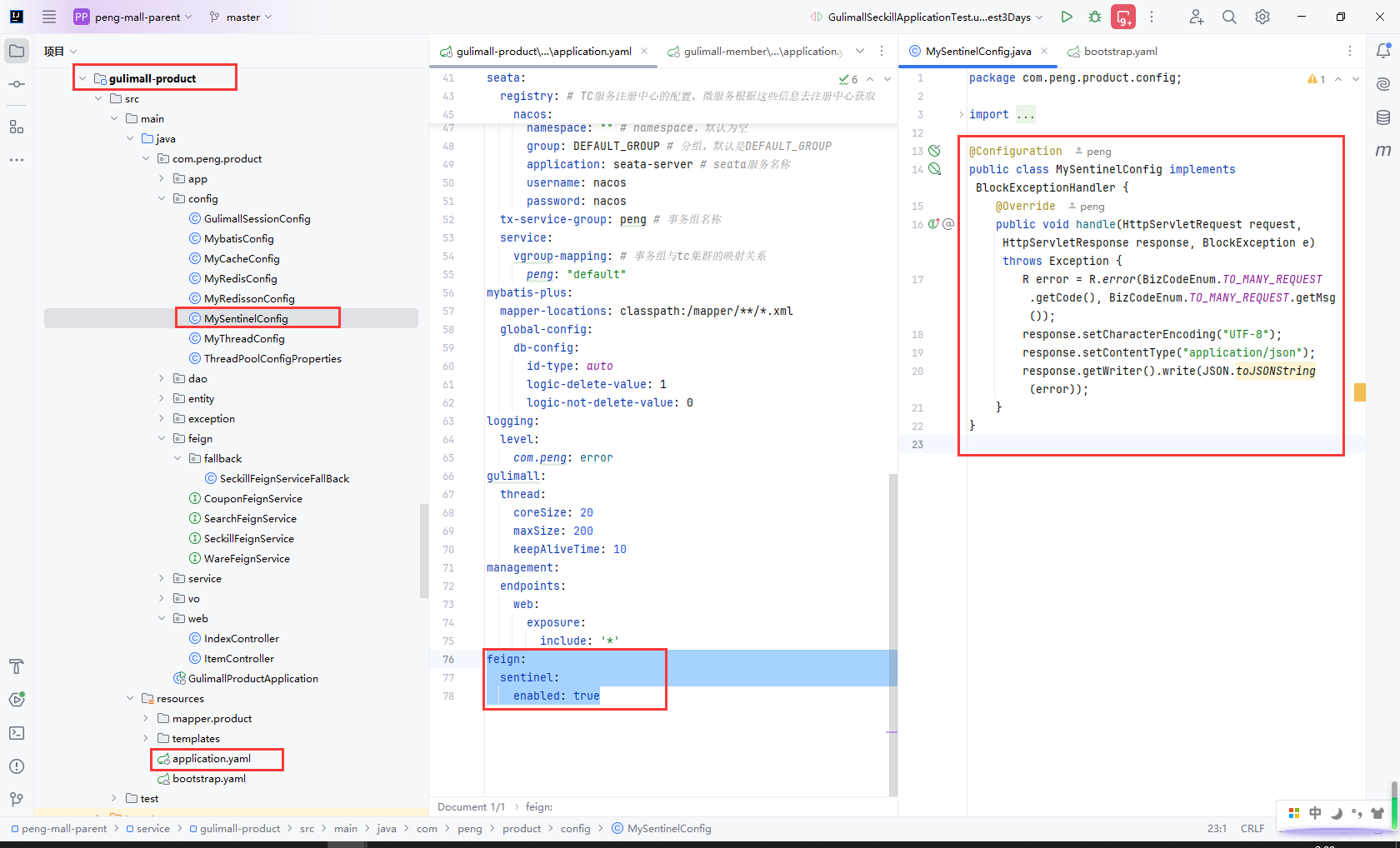Show more tool windows ellipsis
The image size is (1400, 848).
point(17,159)
